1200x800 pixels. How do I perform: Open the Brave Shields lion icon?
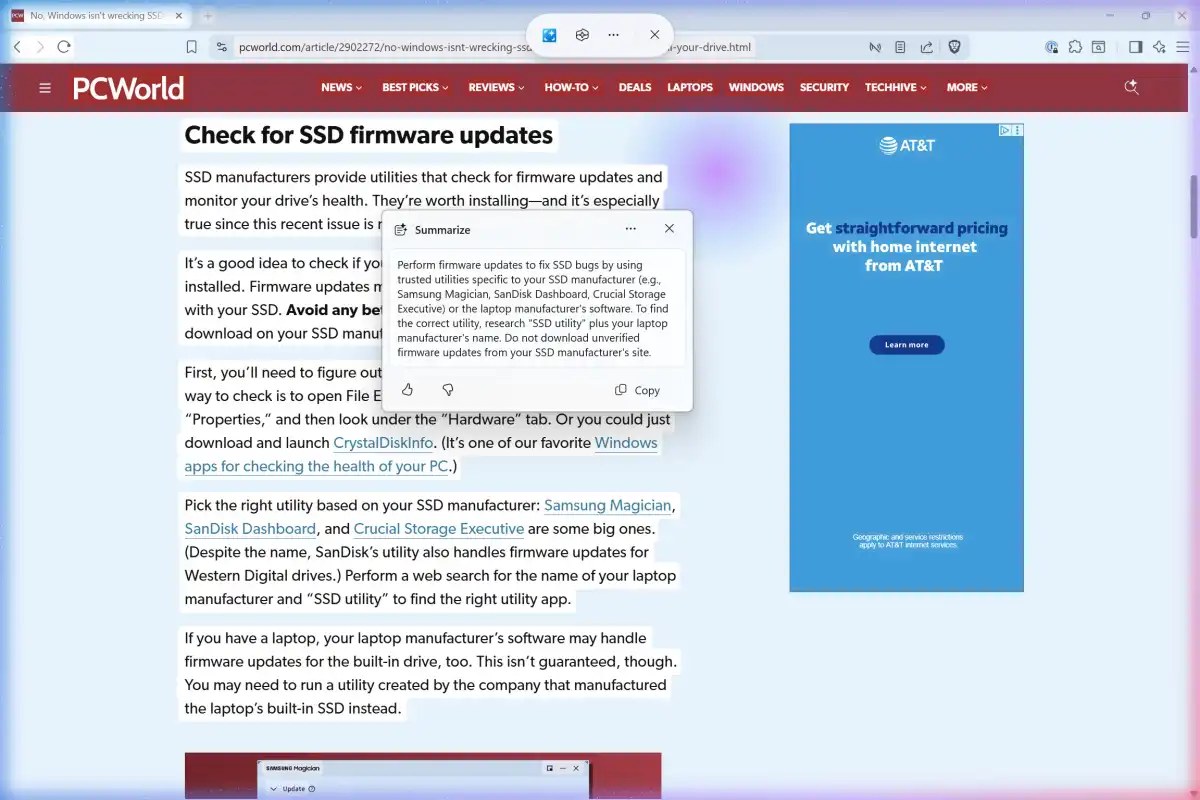[954, 47]
